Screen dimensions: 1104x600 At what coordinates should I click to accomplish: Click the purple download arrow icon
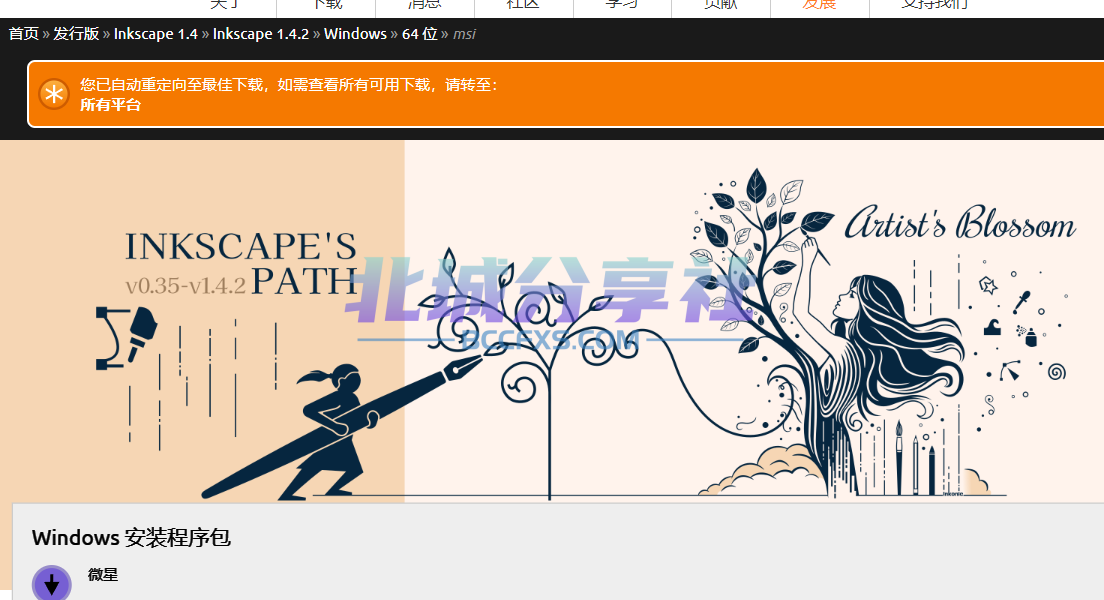coord(51,584)
